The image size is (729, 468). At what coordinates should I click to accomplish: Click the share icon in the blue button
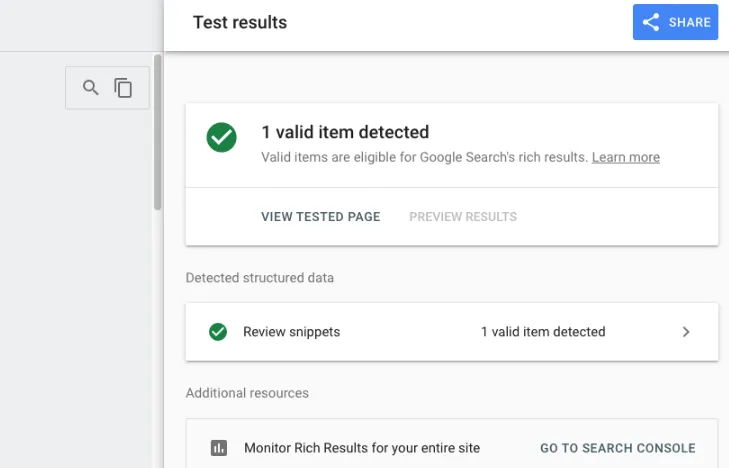click(651, 22)
